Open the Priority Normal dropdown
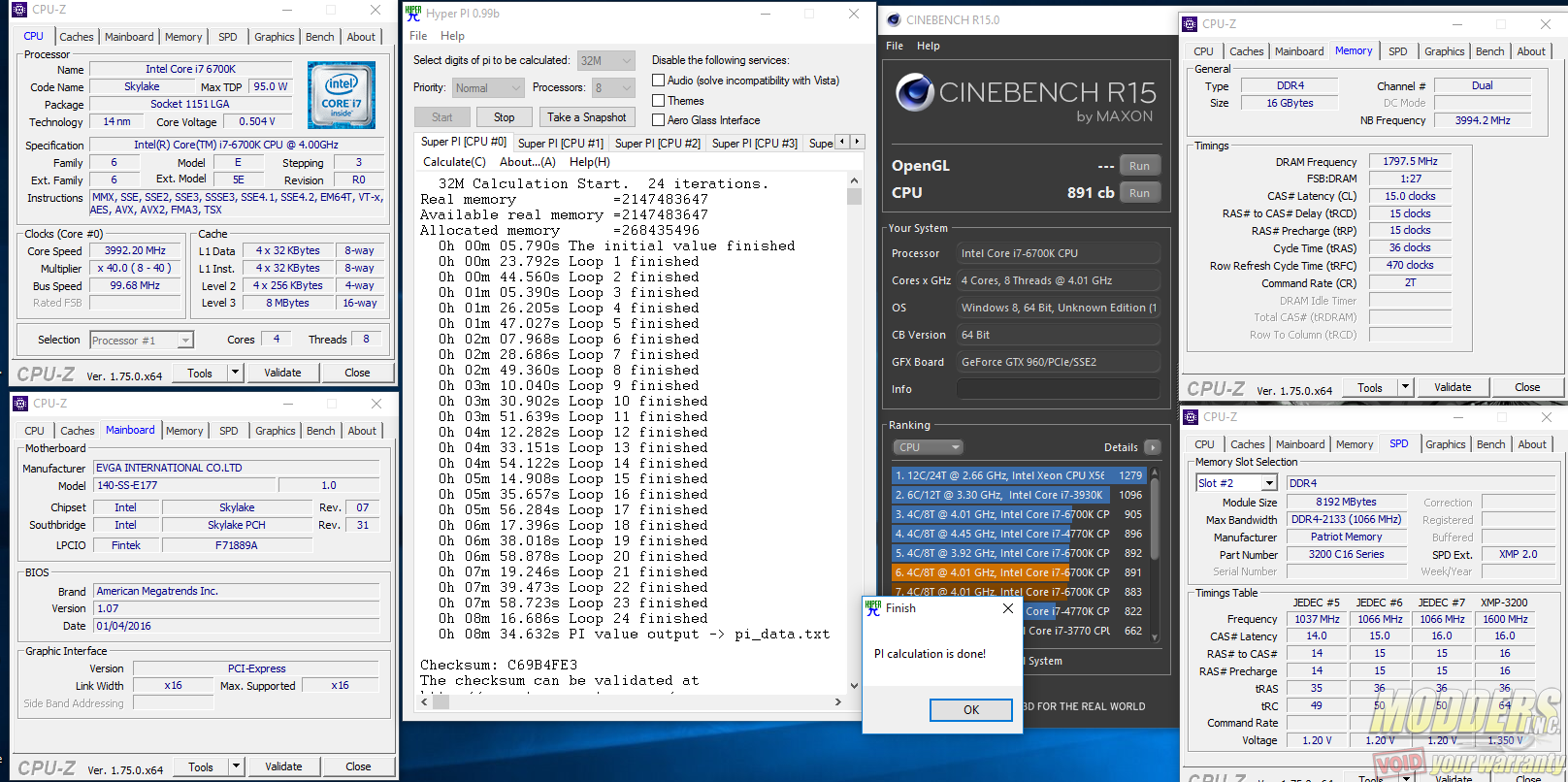The height and width of the screenshot is (782, 1568). 489,88
